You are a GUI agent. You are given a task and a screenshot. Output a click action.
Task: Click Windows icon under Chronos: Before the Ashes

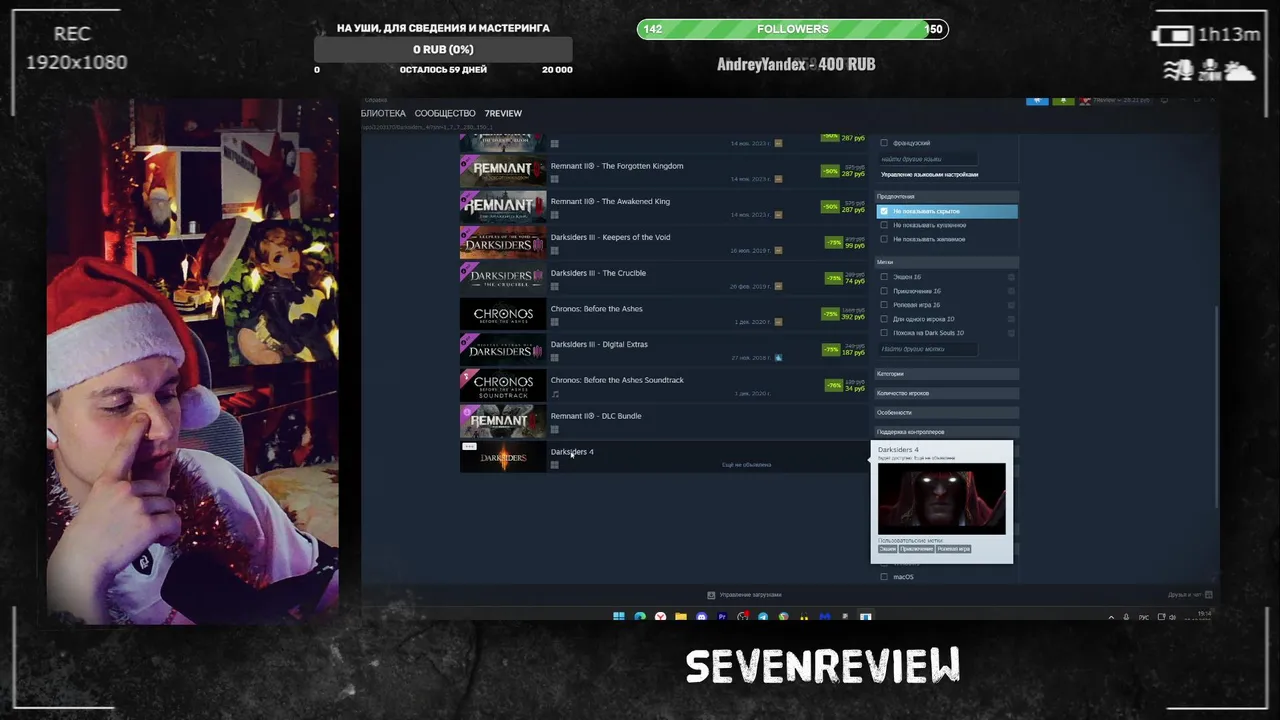point(554,322)
